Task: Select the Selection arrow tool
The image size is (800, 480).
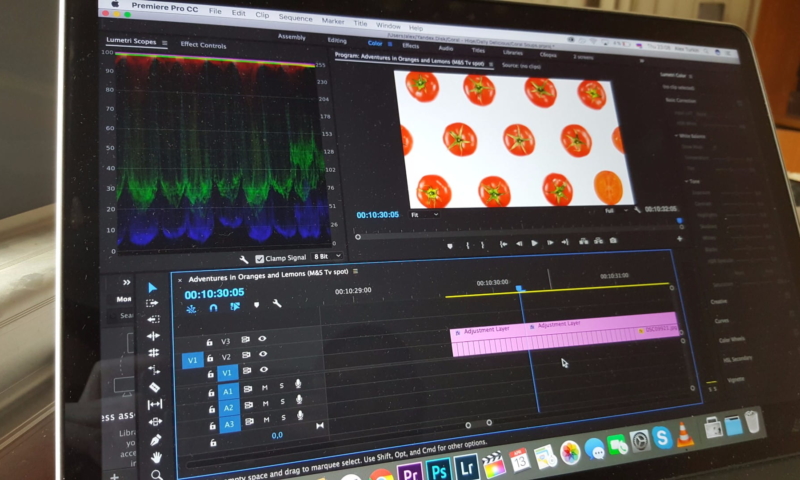Action: [153, 287]
